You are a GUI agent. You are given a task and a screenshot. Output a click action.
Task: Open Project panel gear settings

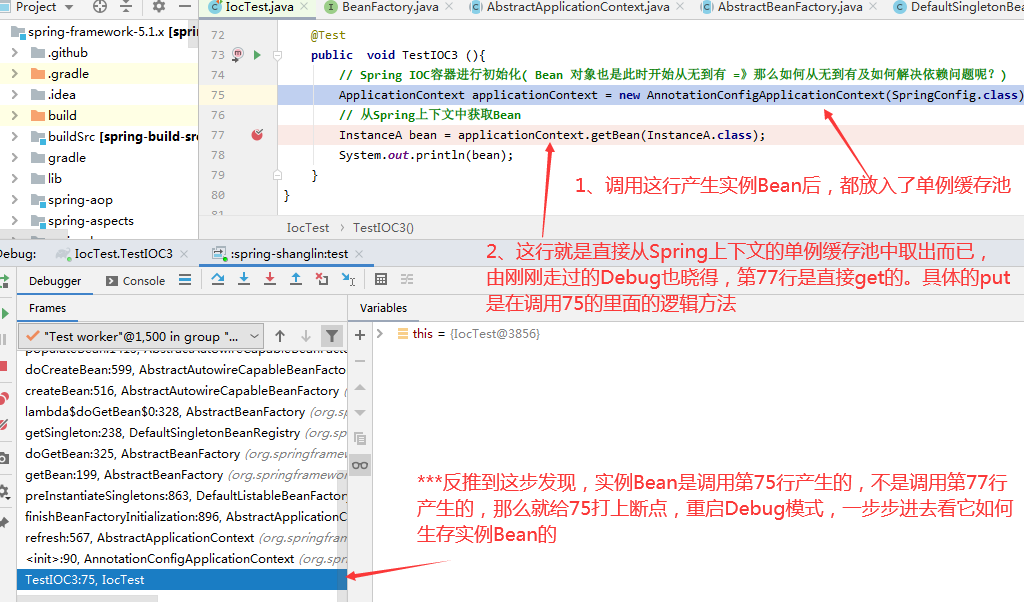(159, 7)
